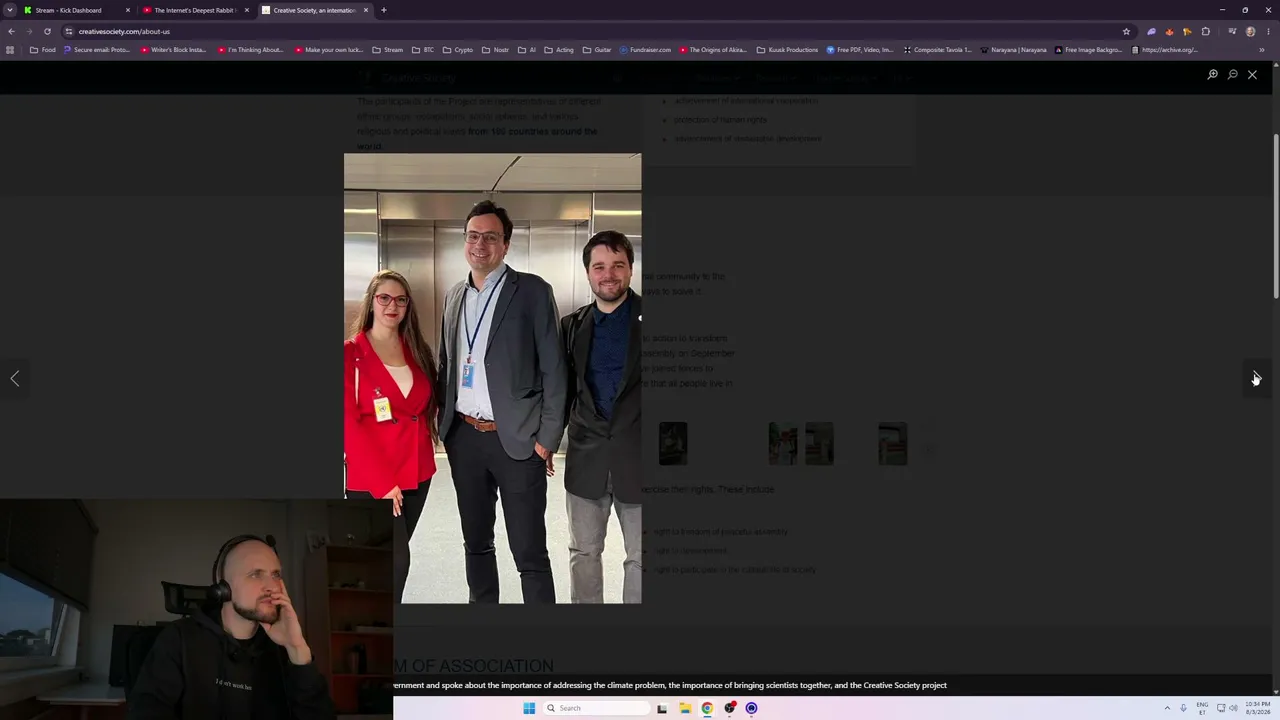Viewport: 1280px width, 720px height.
Task: Click the page vertical scrollbar
Action: click(1275, 215)
